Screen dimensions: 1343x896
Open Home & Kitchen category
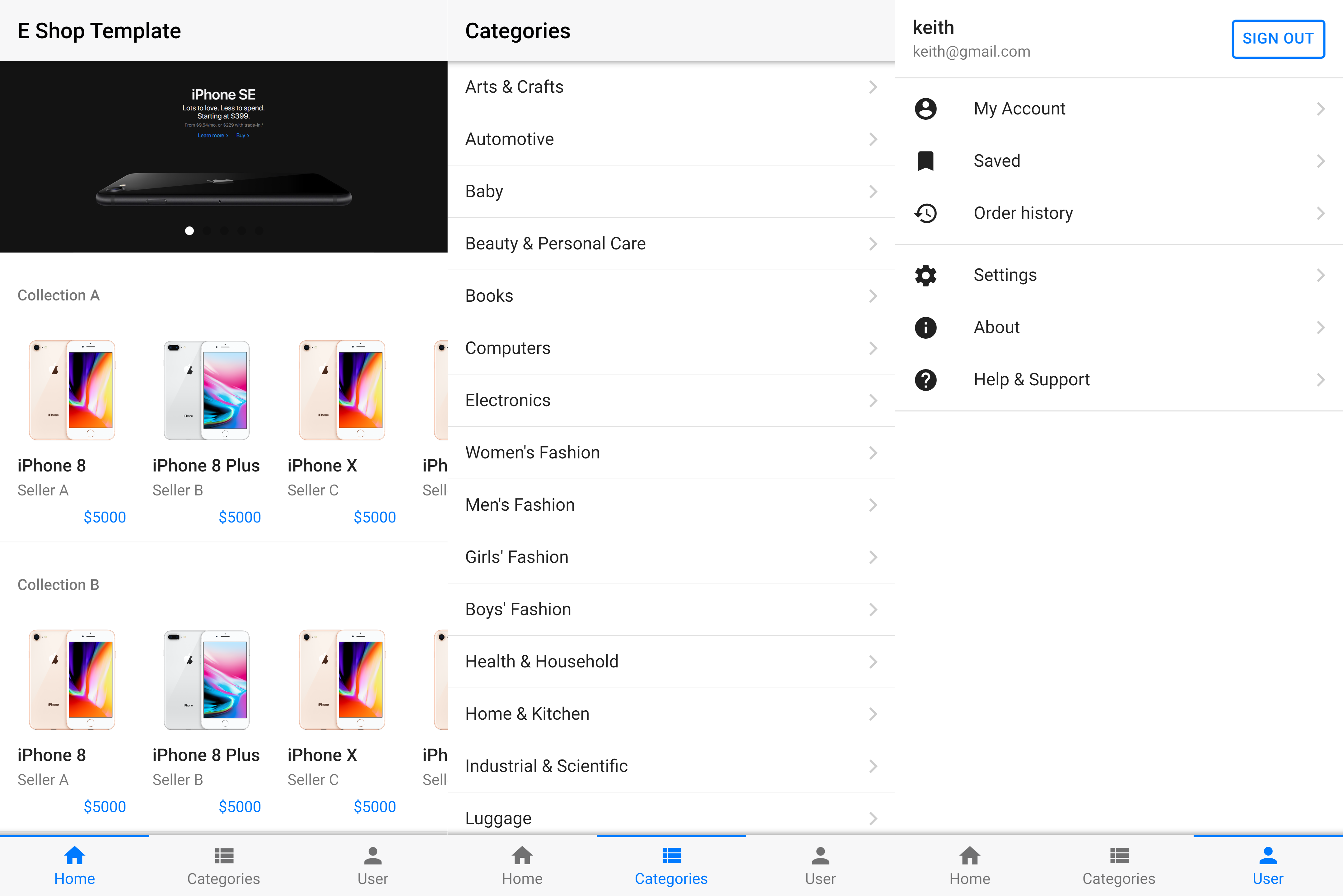coord(671,714)
